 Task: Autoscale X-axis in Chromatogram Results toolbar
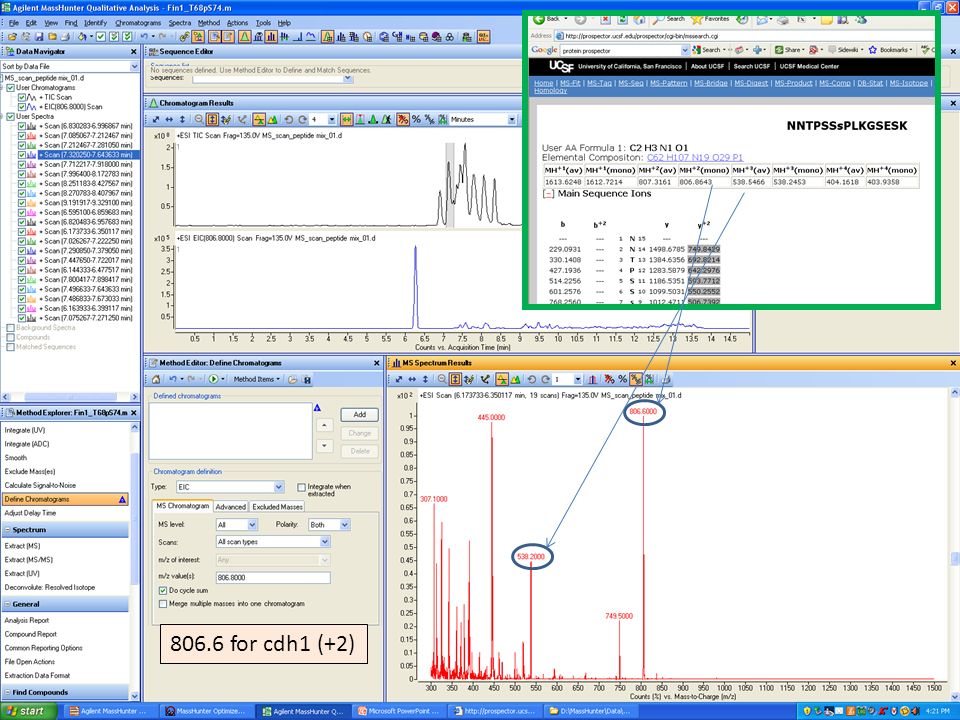click(x=169, y=119)
